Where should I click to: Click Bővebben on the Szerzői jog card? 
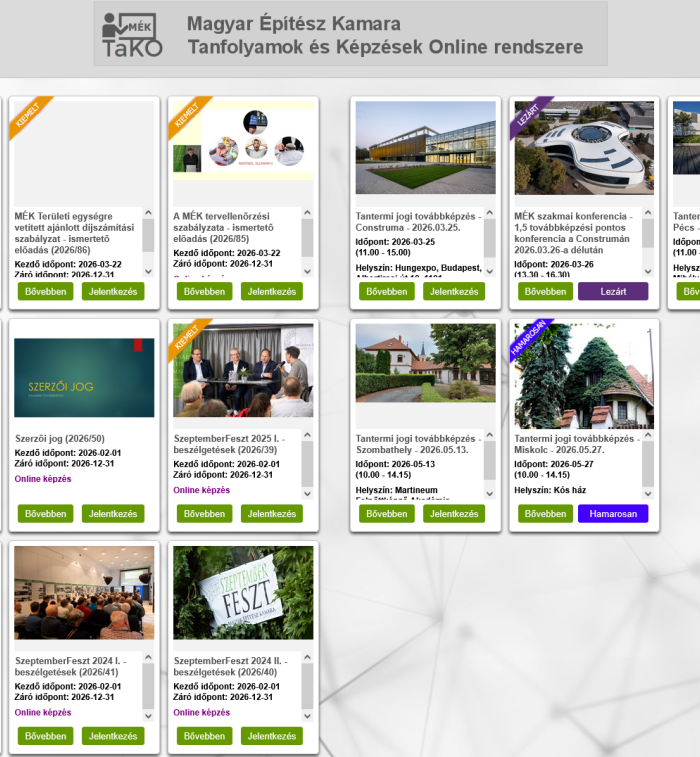pyautogui.click(x=46, y=514)
